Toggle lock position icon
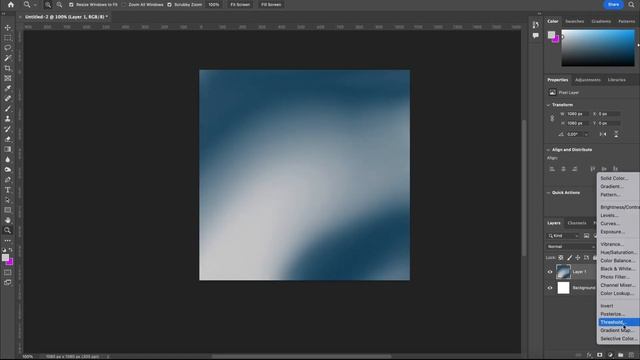Viewport: 640px width, 360px height. coord(578,258)
